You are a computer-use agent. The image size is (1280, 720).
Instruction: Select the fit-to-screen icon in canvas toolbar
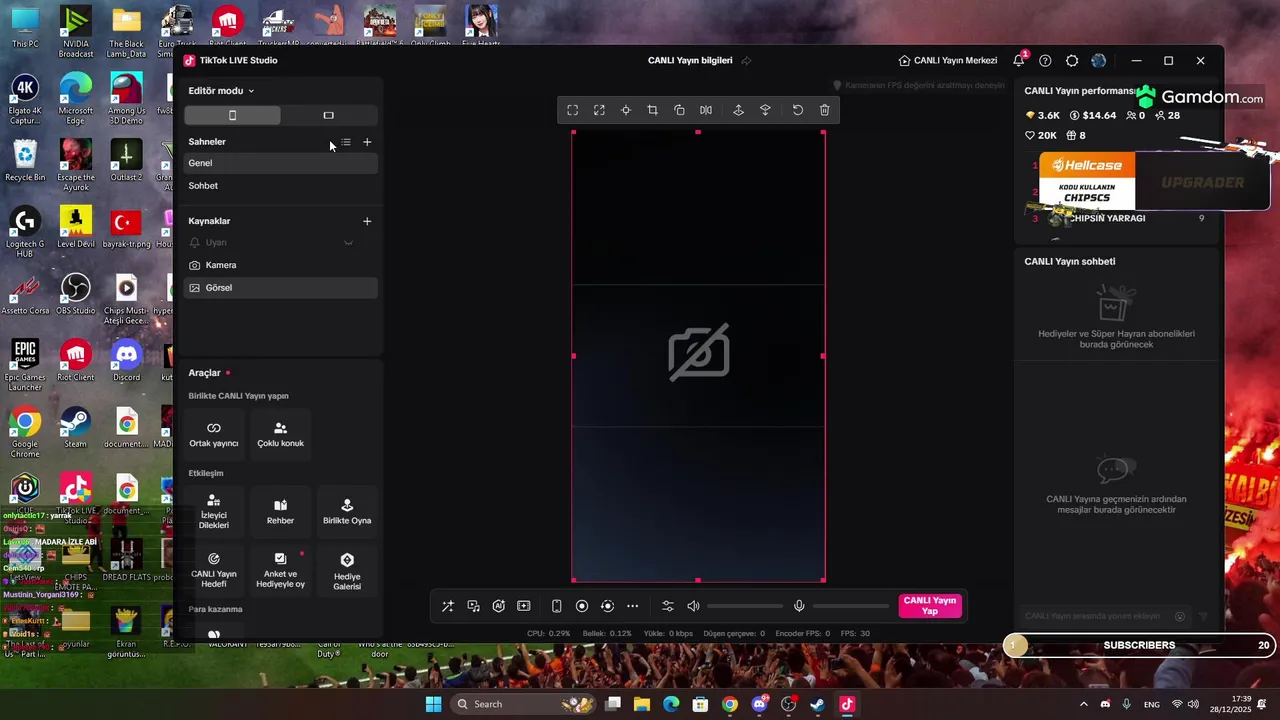[x=572, y=110]
